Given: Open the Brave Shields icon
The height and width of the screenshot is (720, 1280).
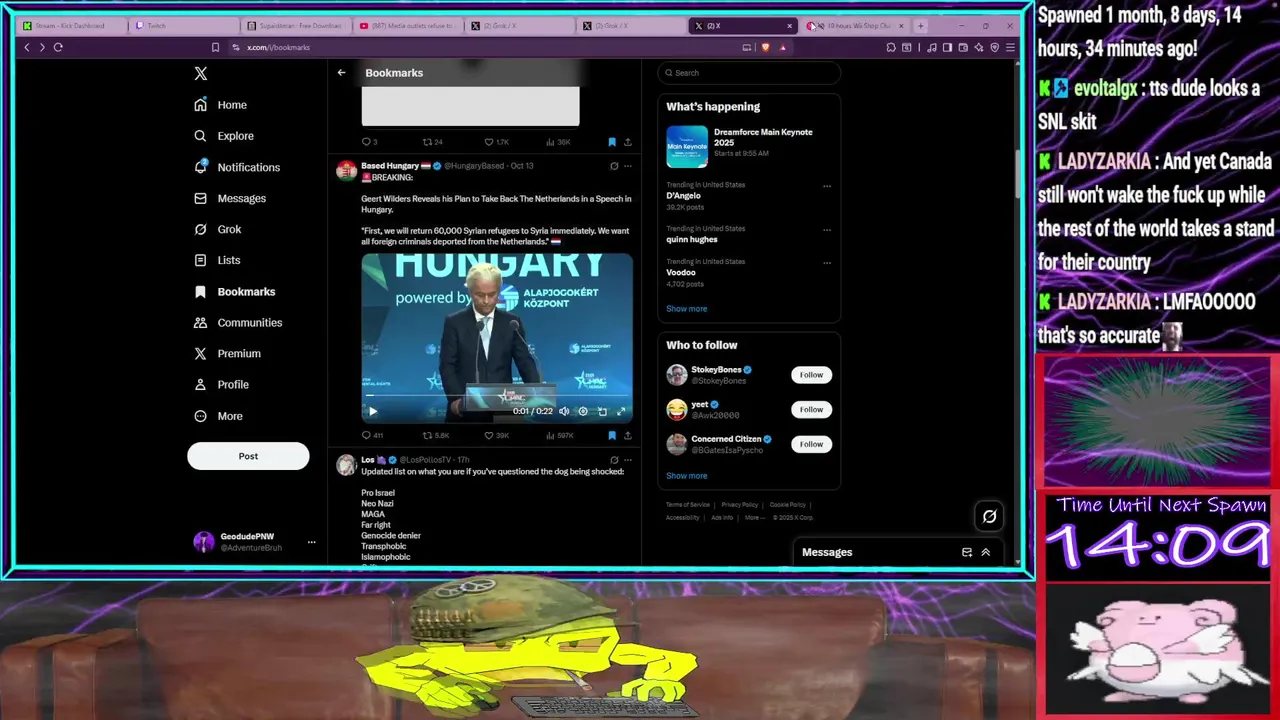Looking at the screenshot, I should [x=765, y=47].
